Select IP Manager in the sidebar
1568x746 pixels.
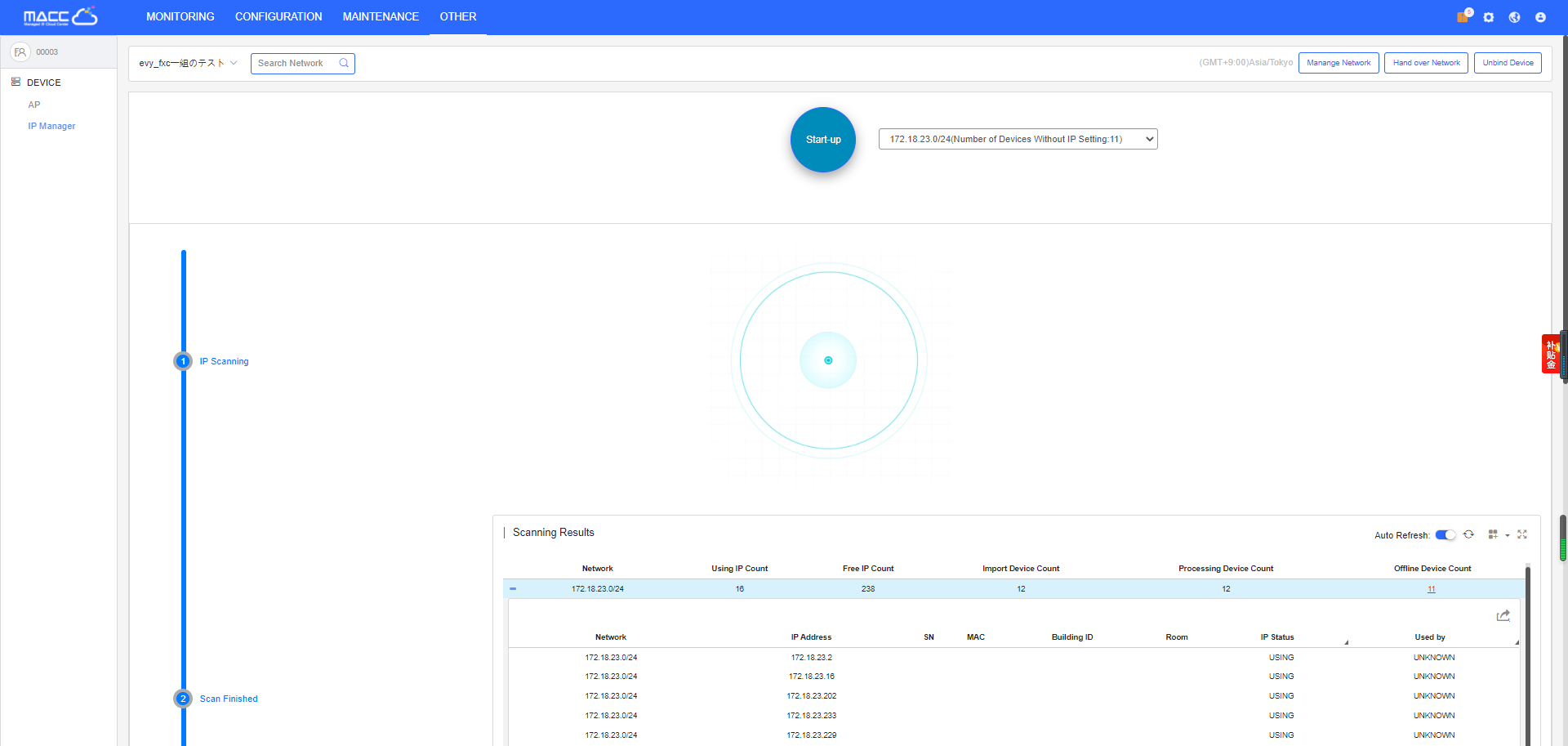tap(51, 126)
